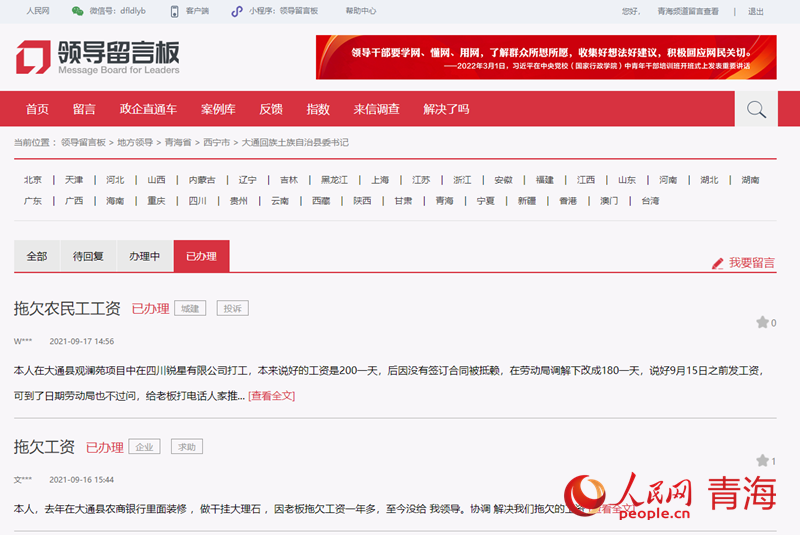The width and height of the screenshot is (800, 535).
Task: Select 北京 in the province list
Action: click(33, 180)
